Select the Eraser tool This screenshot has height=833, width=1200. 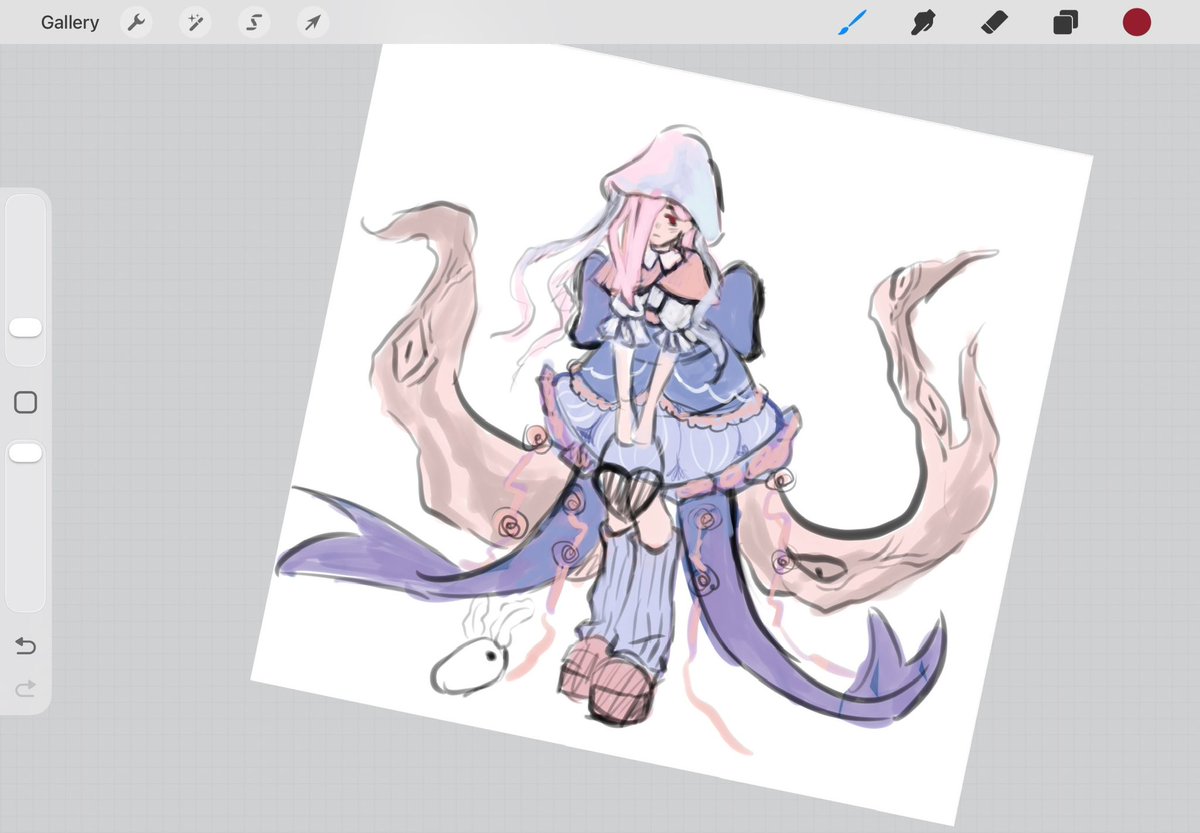tap(993, 22)
